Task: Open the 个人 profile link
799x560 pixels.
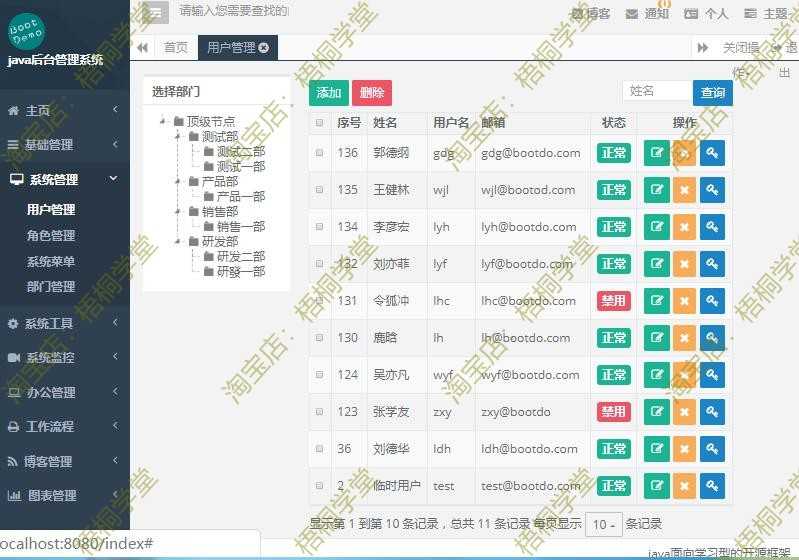Action: 706,14
